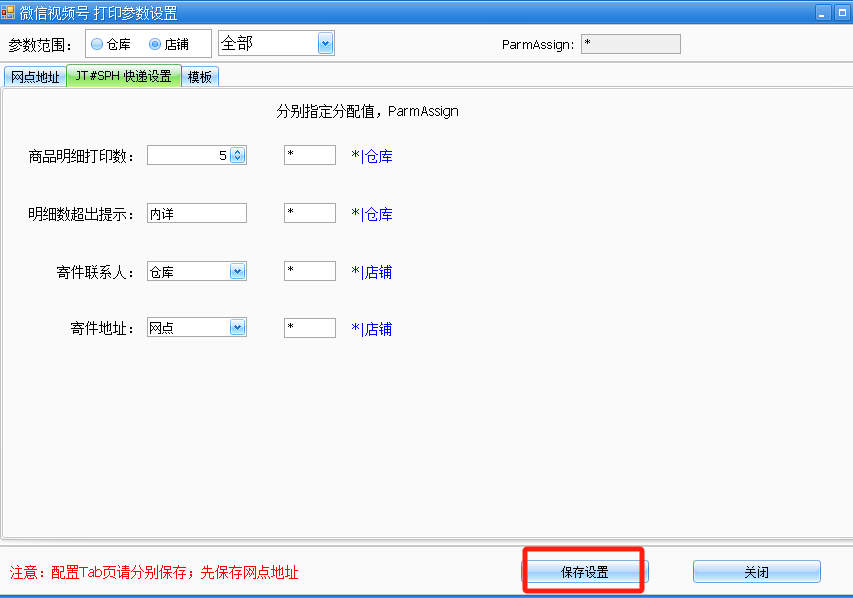Click the 寄件地址 label
This screenshot has width=853, height=598.
coord(102,329)
